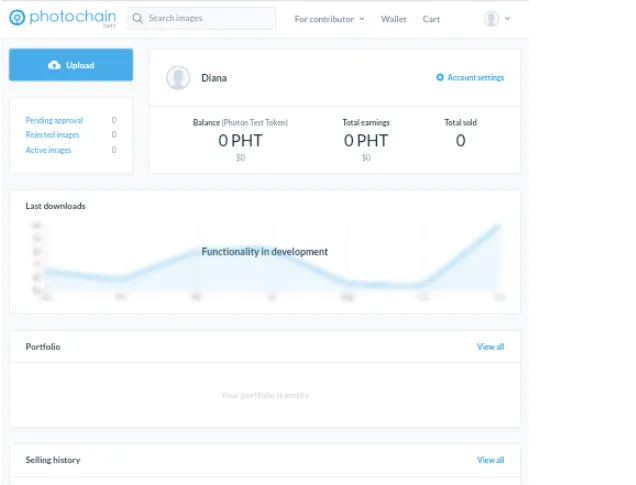Click the Portfolio heading
636x485 pixels.
pyautogui.click(x=43, y=347)
